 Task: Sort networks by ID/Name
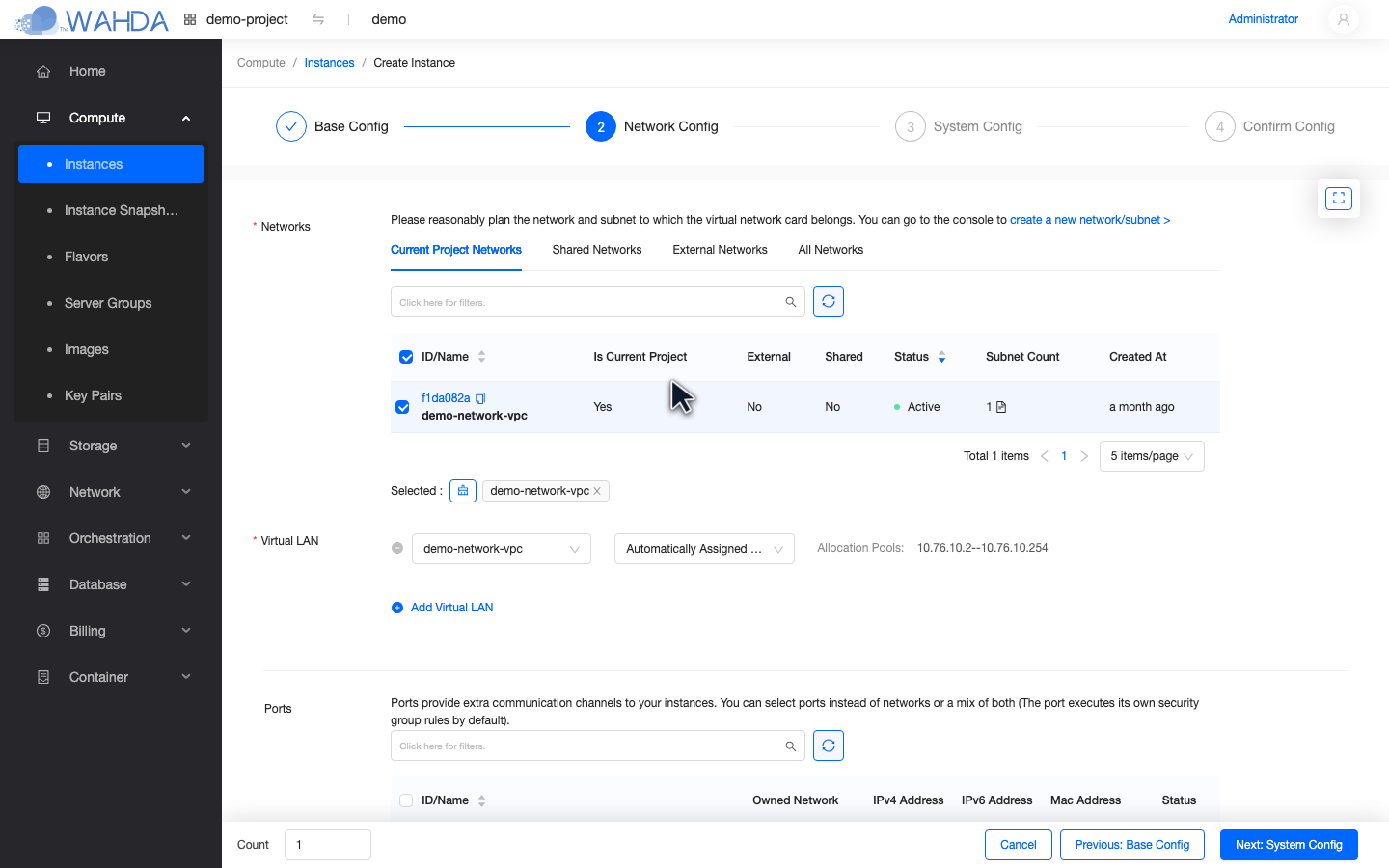[x=481, y=357]
